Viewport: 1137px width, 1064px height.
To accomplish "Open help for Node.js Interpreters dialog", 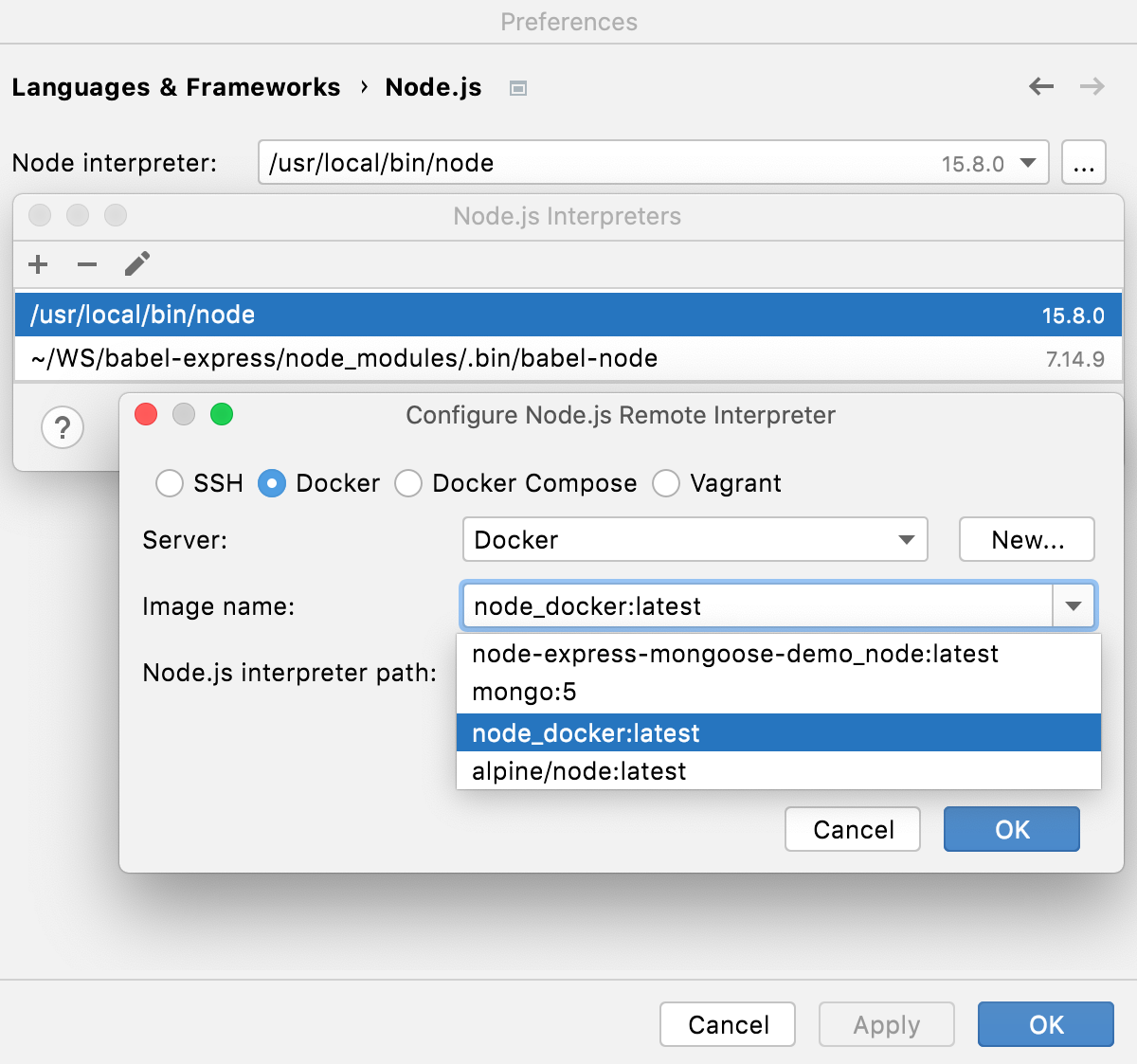I will coord(63,427).
